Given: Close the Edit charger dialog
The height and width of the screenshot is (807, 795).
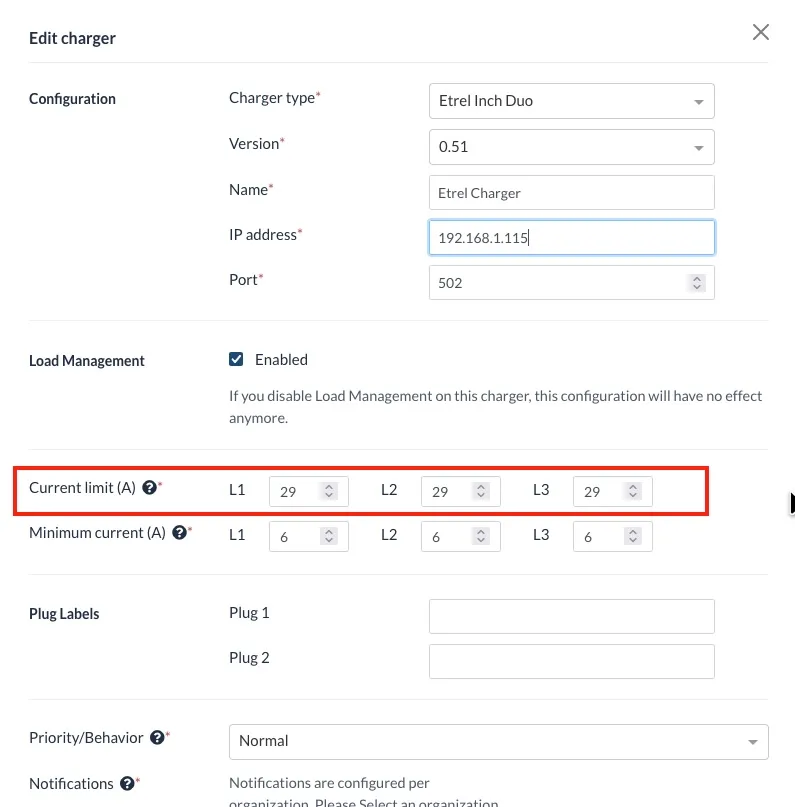Looking at the screenshot, I should coord(761,32).
